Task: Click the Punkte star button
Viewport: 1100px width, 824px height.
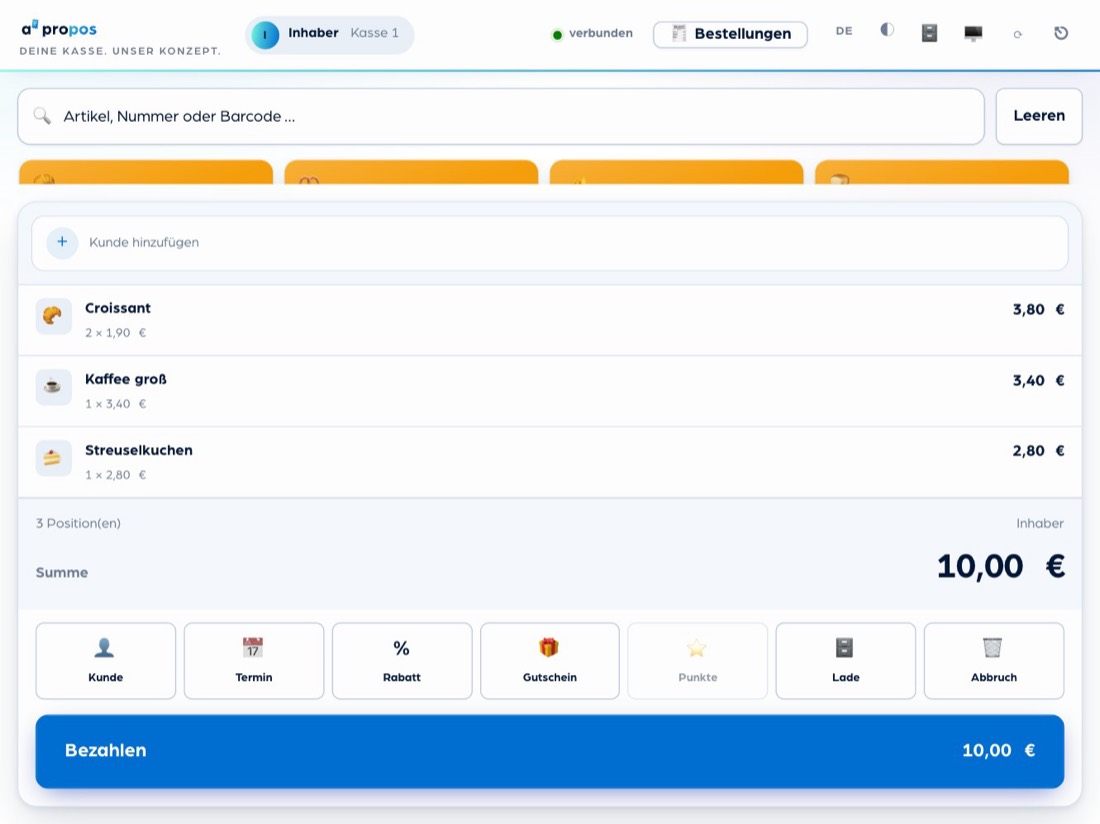Action: click(698, 661)
